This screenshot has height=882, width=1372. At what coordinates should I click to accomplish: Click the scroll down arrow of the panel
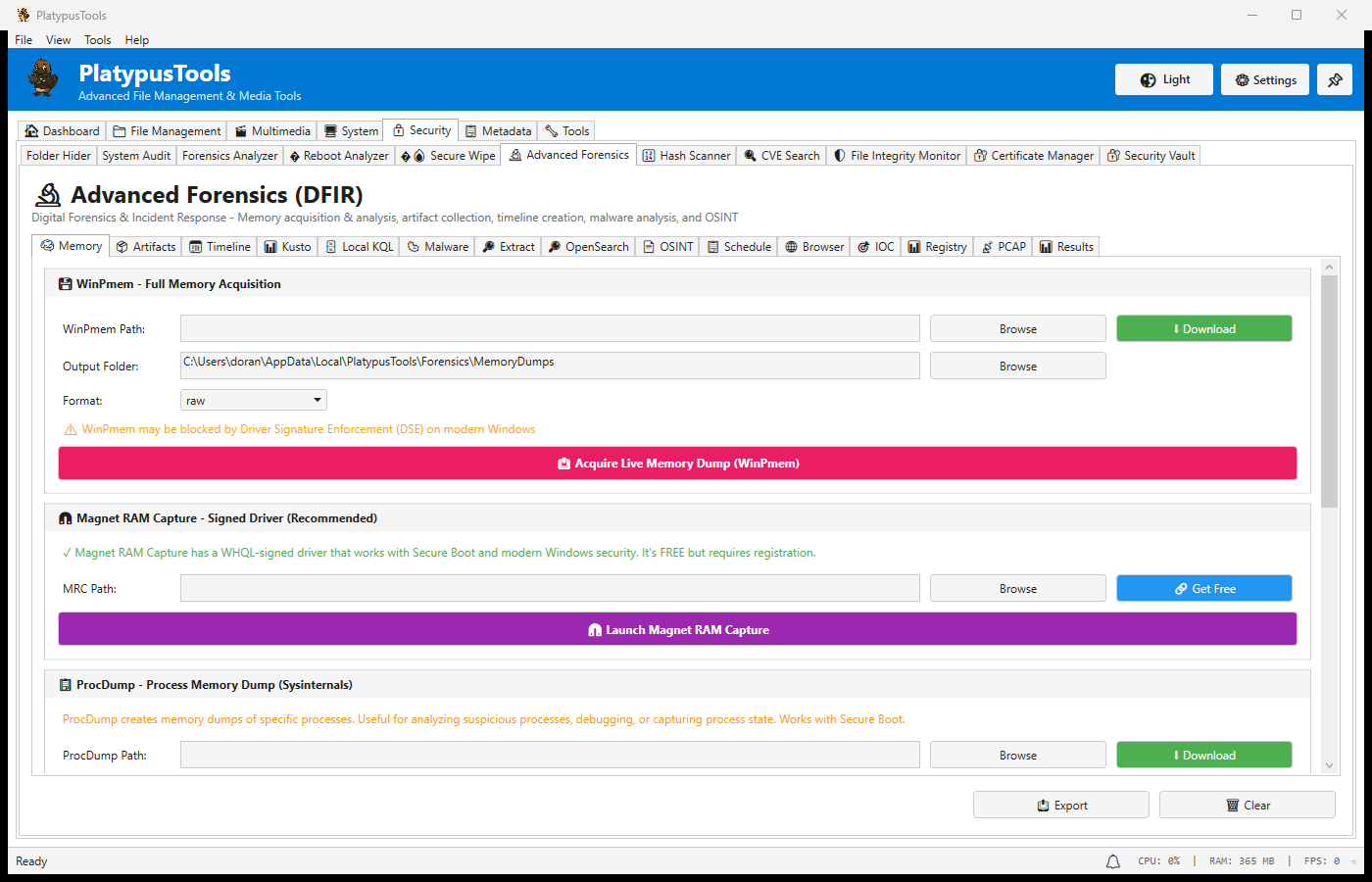1329,765
